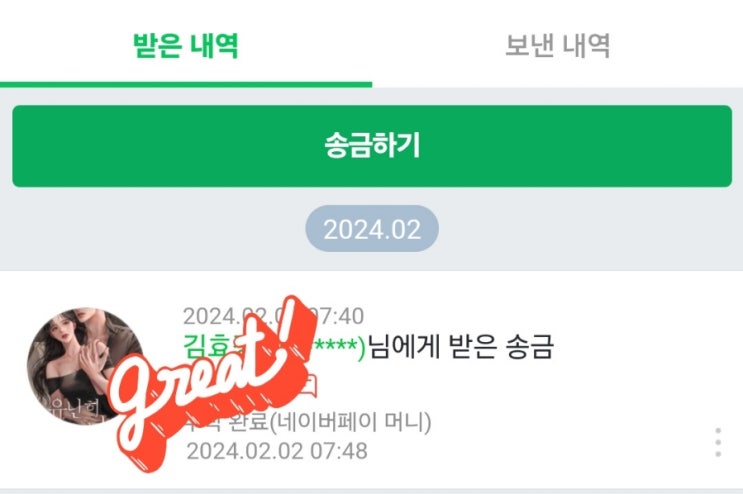Tap the green 송금하기 button
Screen dimensions: 743x494
tap(372, 146)
